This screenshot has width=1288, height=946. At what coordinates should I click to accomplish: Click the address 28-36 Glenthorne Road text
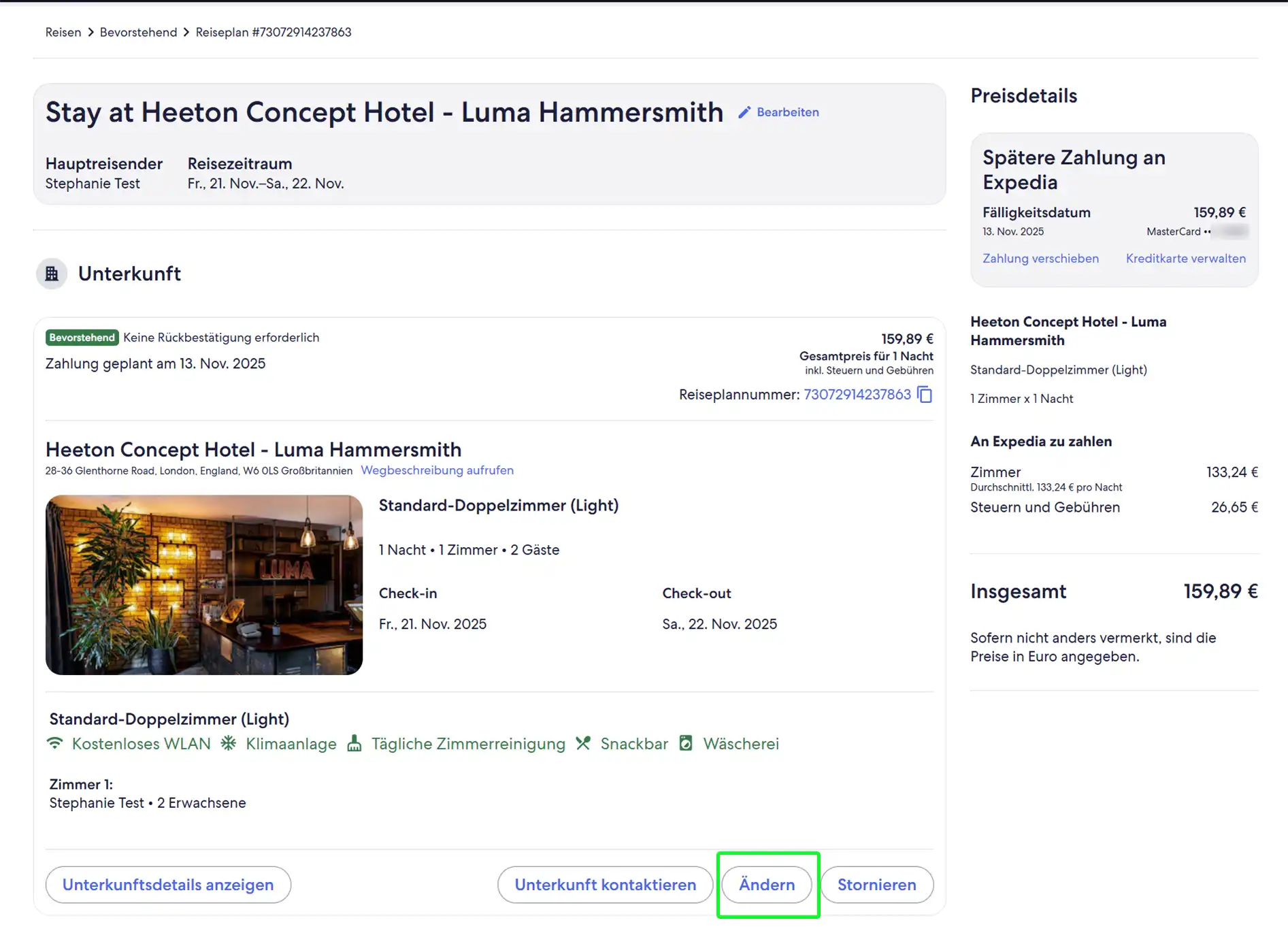click(x=199, y=471)
